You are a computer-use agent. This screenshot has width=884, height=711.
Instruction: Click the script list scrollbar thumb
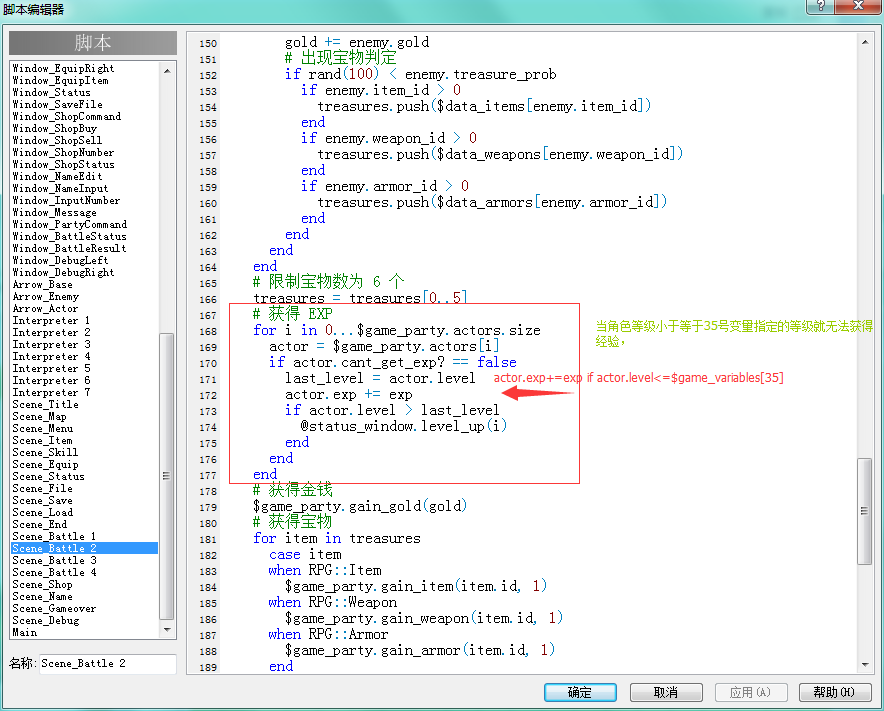coord(167,476)
